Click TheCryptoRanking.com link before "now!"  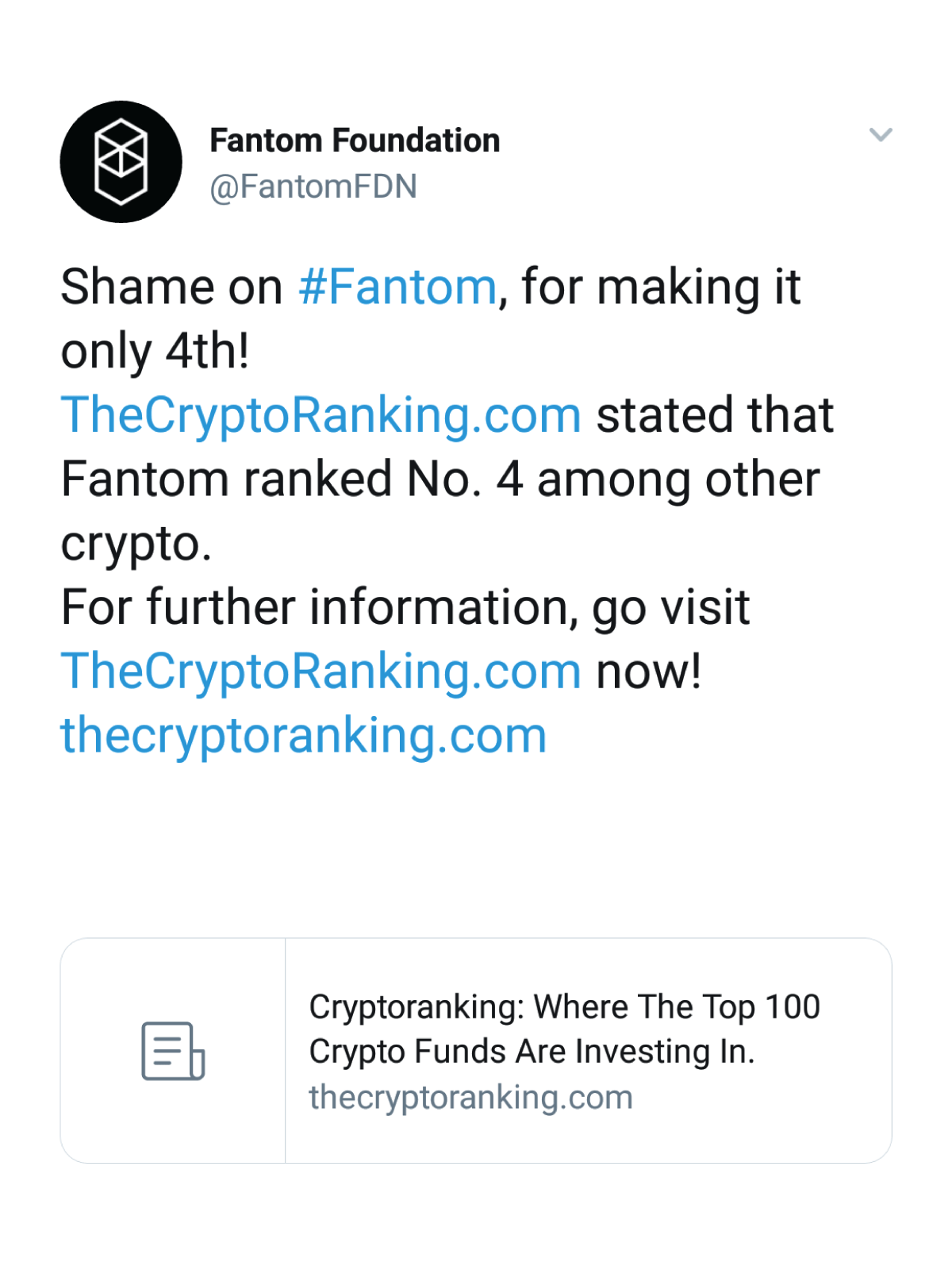pos(321,672)
